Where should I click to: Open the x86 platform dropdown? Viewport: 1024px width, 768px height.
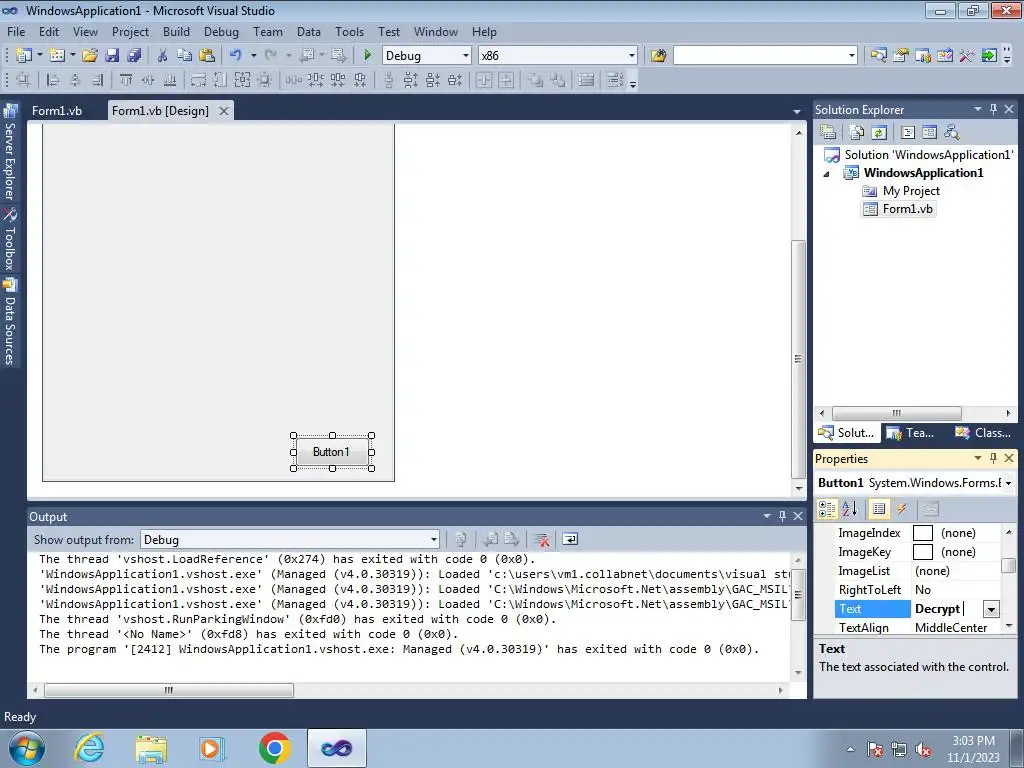pyautogui.click(x=632, y=56)
